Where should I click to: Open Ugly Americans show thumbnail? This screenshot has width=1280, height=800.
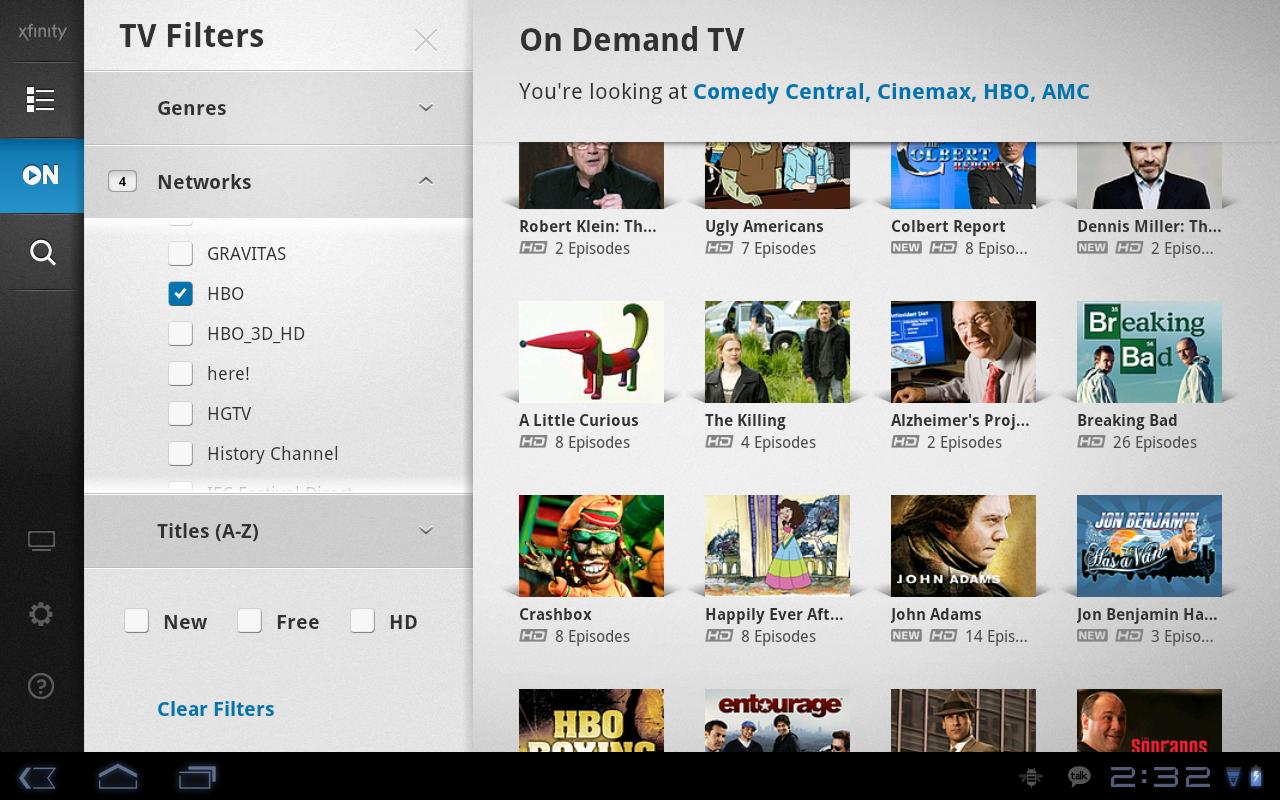777,176
